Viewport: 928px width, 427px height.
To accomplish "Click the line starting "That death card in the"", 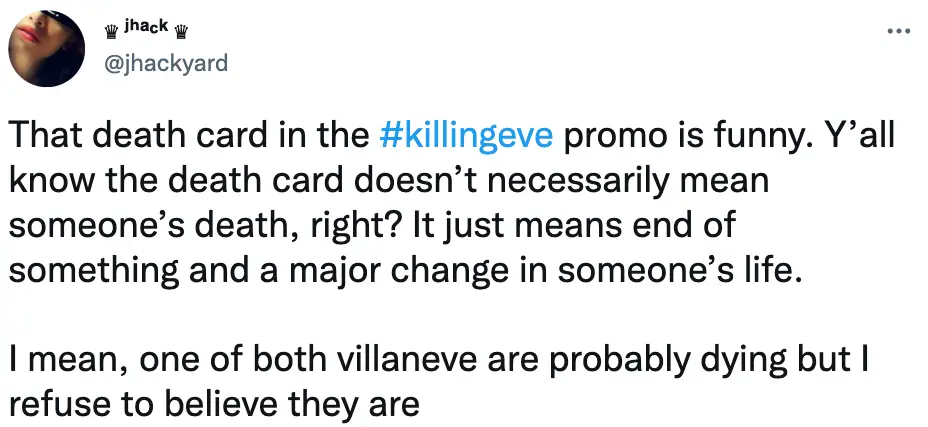I will 450,138.
